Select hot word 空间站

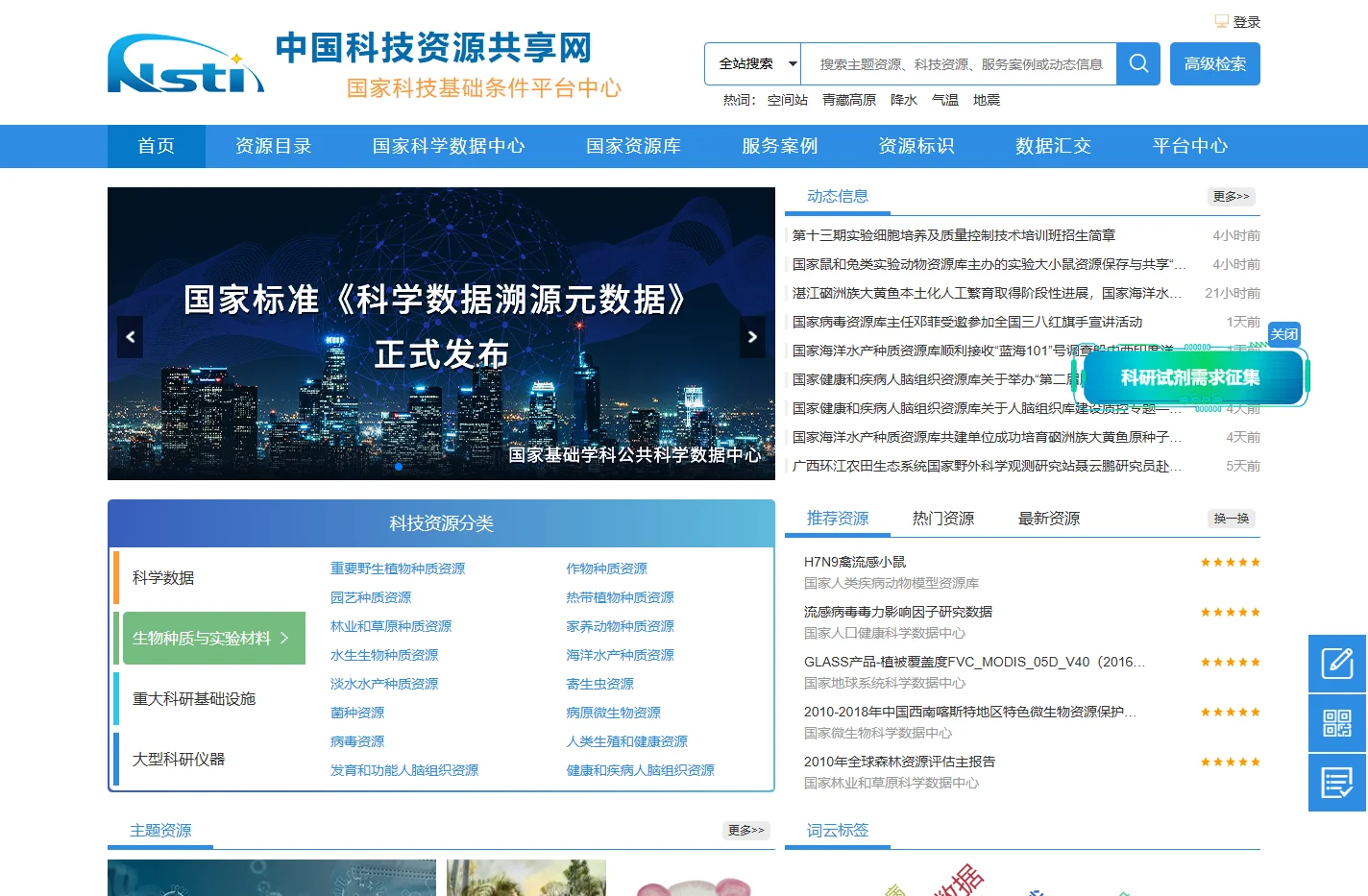788,100
